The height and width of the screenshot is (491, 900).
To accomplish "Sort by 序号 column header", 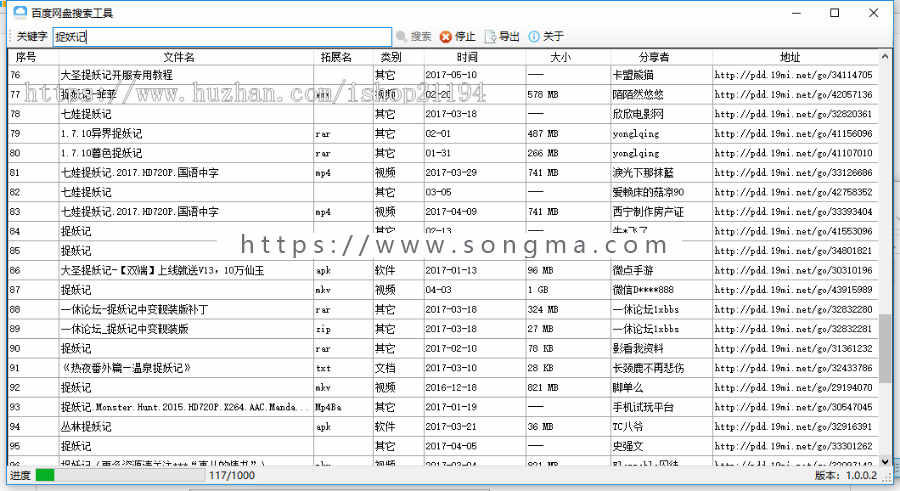I will coord(26,57).
